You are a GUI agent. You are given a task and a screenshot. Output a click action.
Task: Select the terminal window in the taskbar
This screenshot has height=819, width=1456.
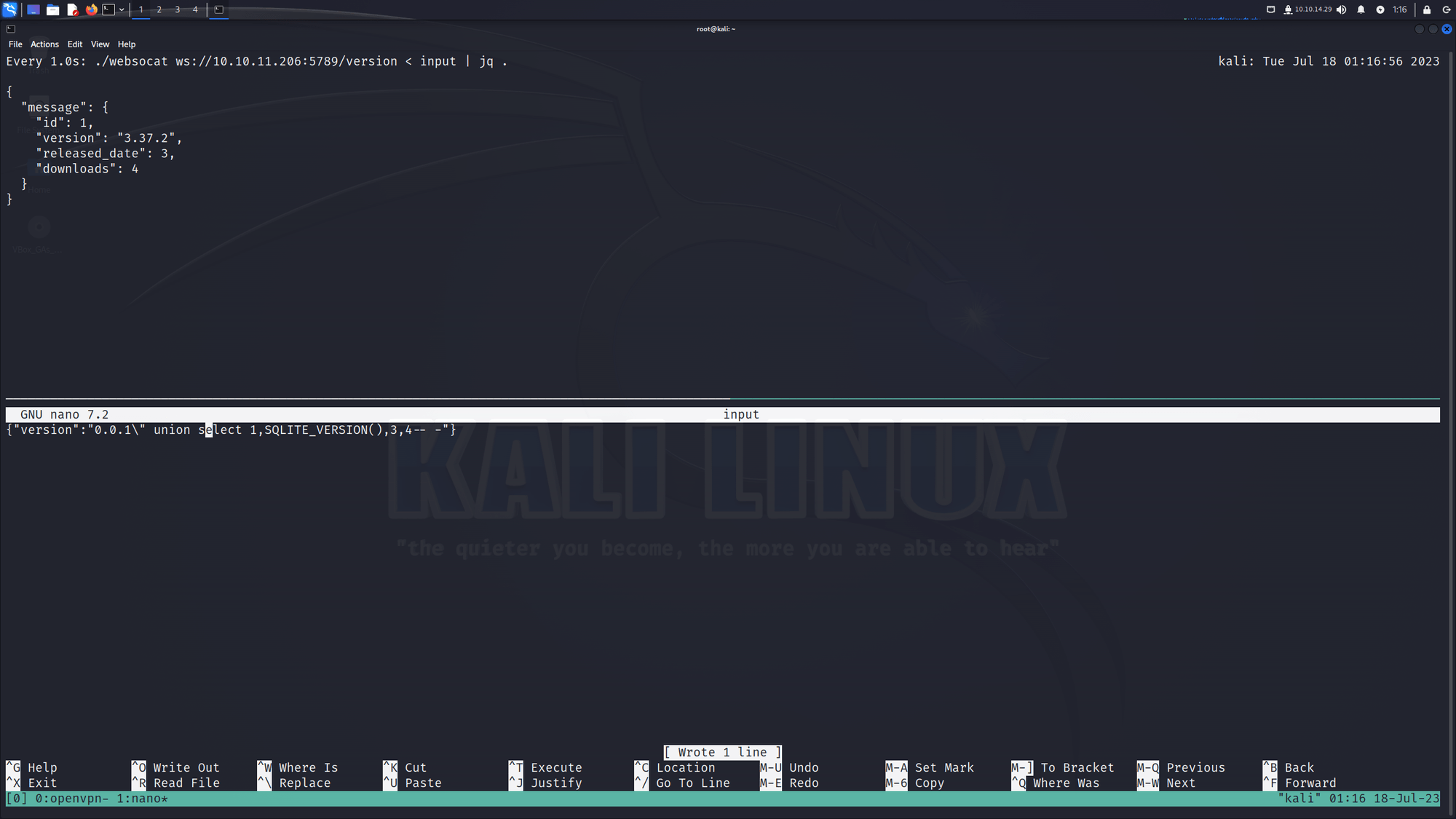point(218,9)
